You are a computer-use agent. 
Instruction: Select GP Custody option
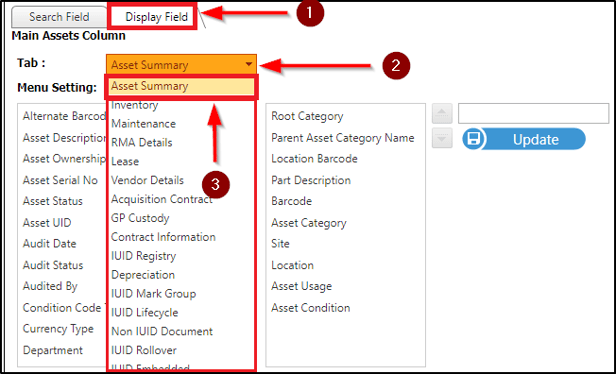140,218
